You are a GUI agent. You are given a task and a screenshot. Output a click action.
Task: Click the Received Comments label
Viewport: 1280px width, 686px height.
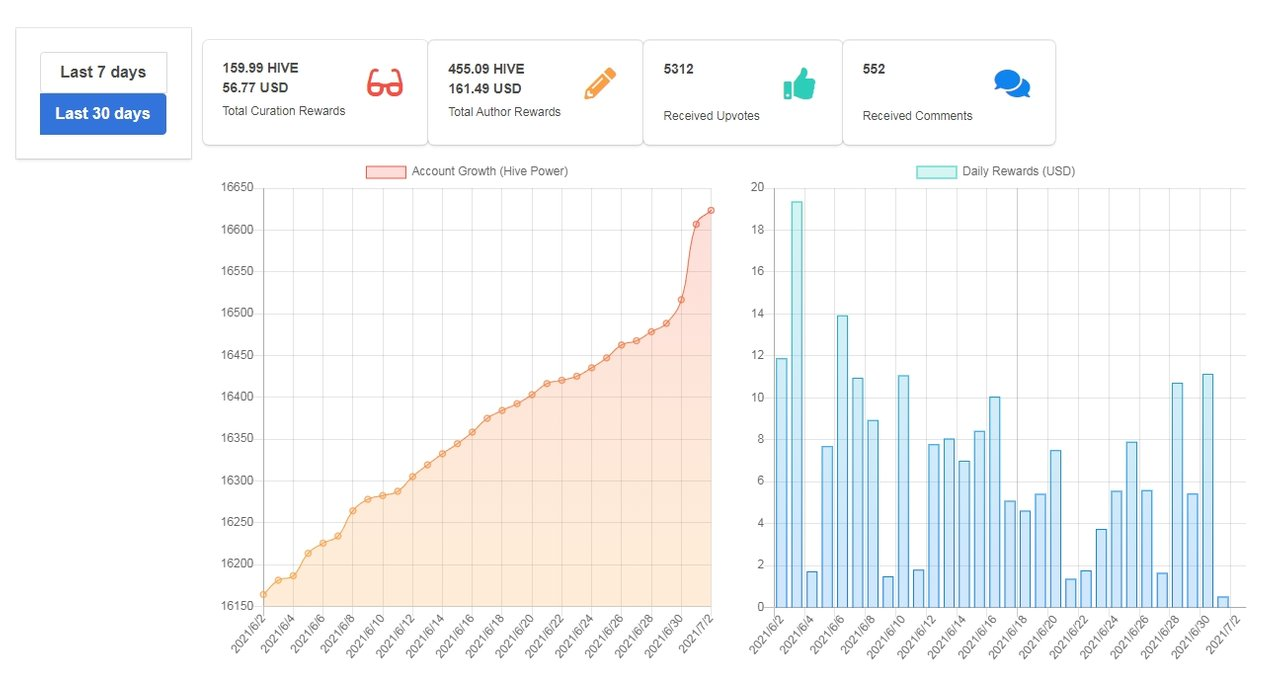pyautogui.click(x=918, y=116)
